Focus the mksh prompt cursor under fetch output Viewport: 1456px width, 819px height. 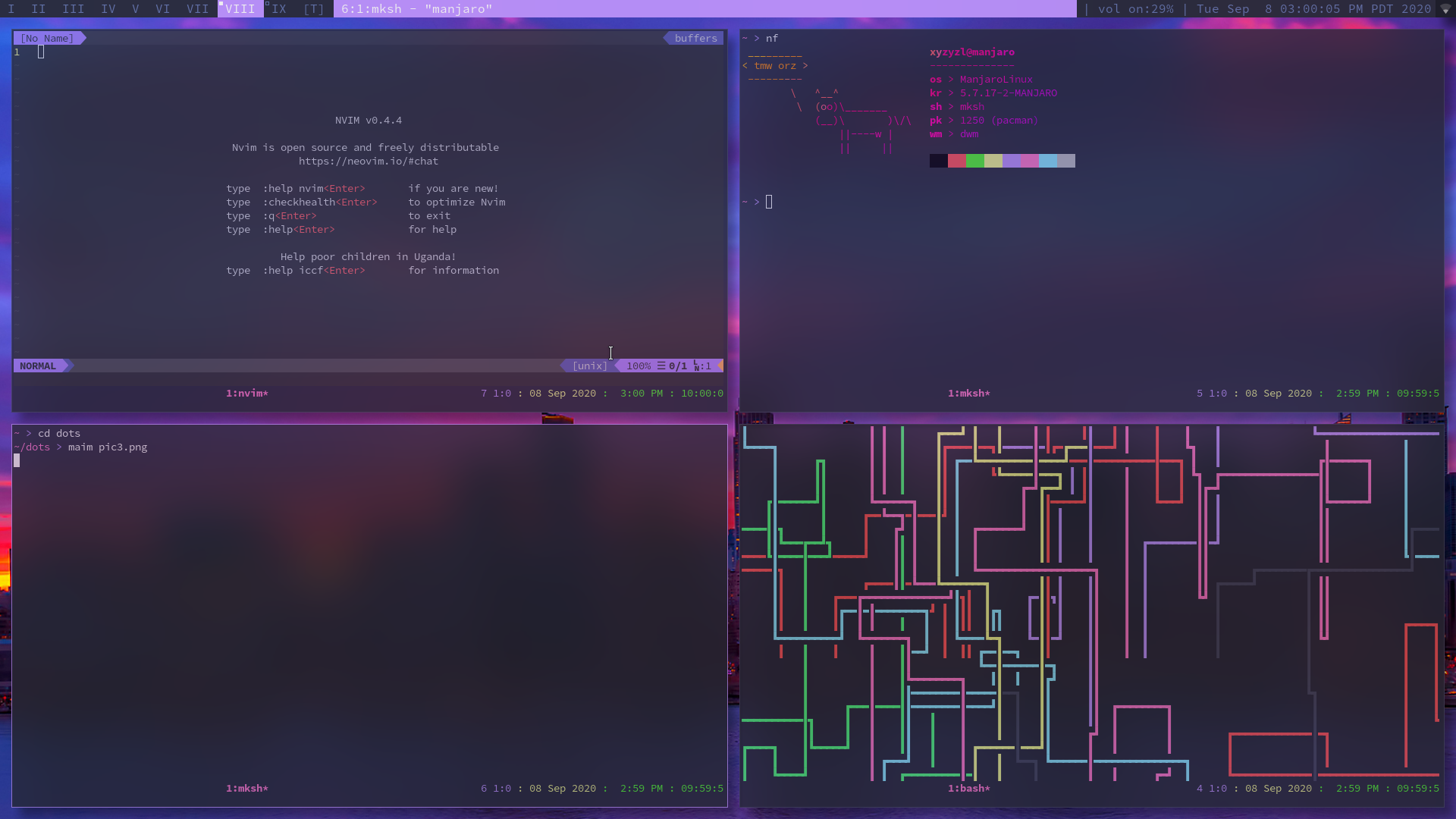[769, 202]
